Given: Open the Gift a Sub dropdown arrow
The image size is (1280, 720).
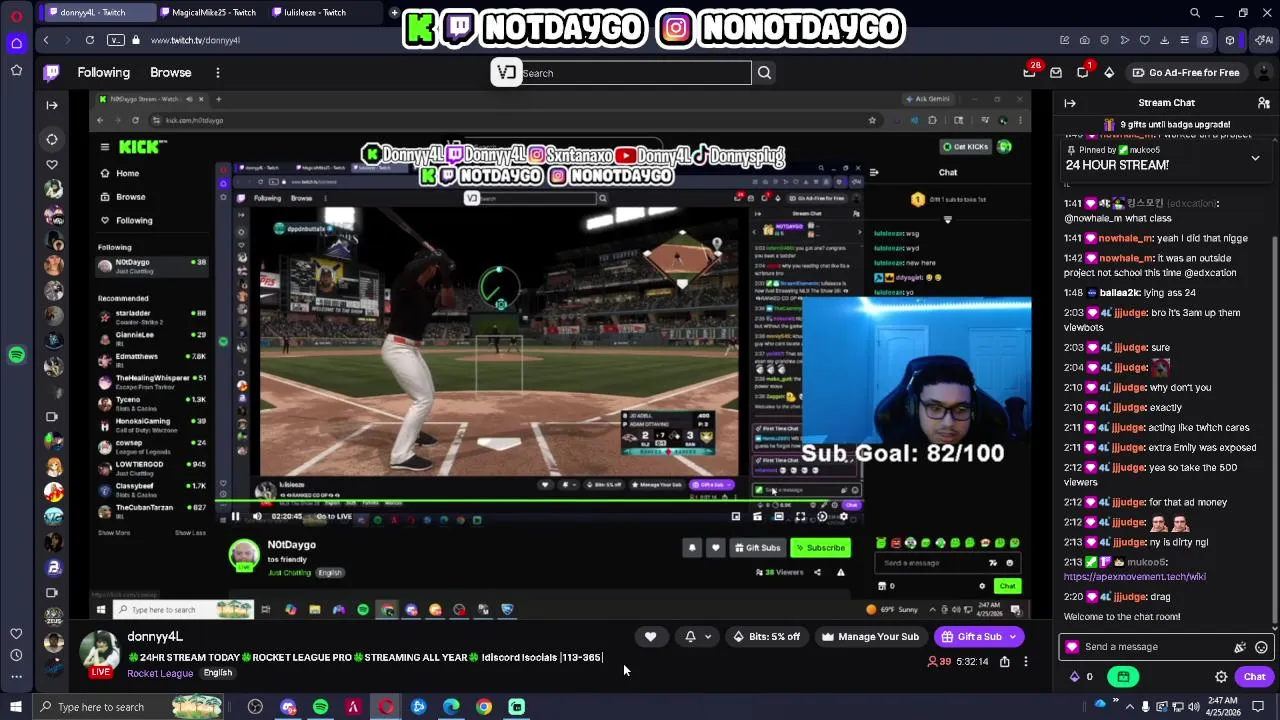Looking at the screenshot, I should pos(1013,637).
